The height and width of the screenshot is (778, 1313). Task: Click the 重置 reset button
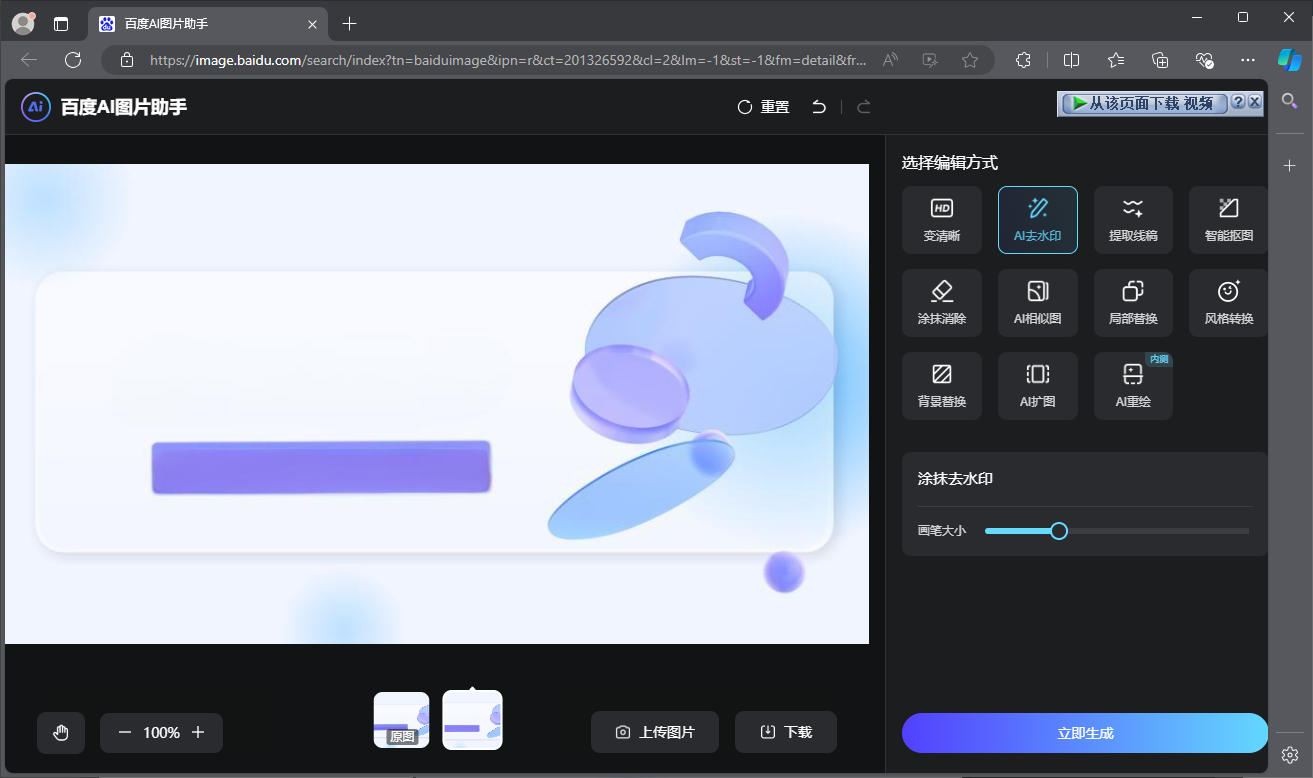763,107
